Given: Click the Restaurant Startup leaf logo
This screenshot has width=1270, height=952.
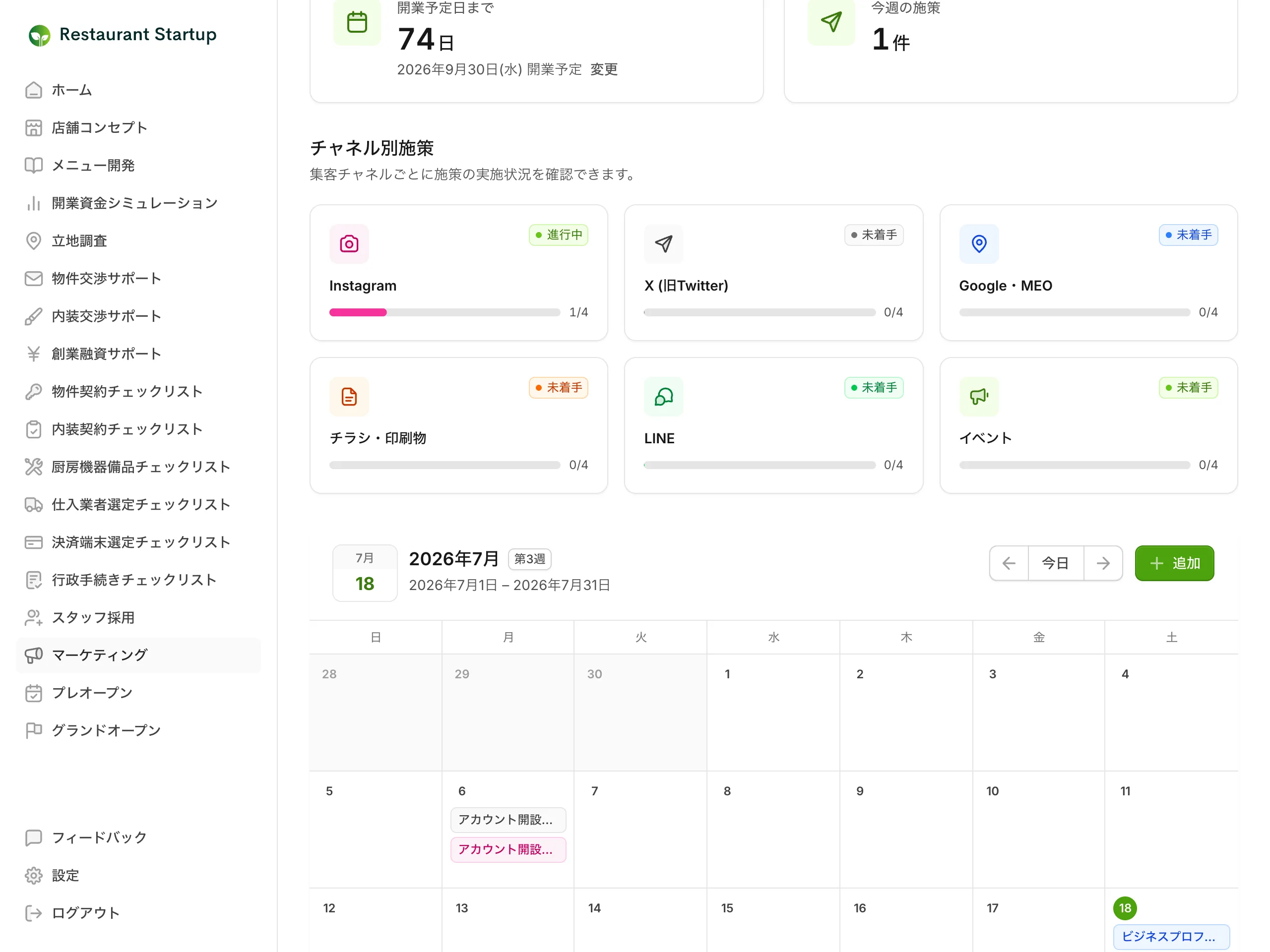Looking at the screenshot, I should tap(40, 35).
